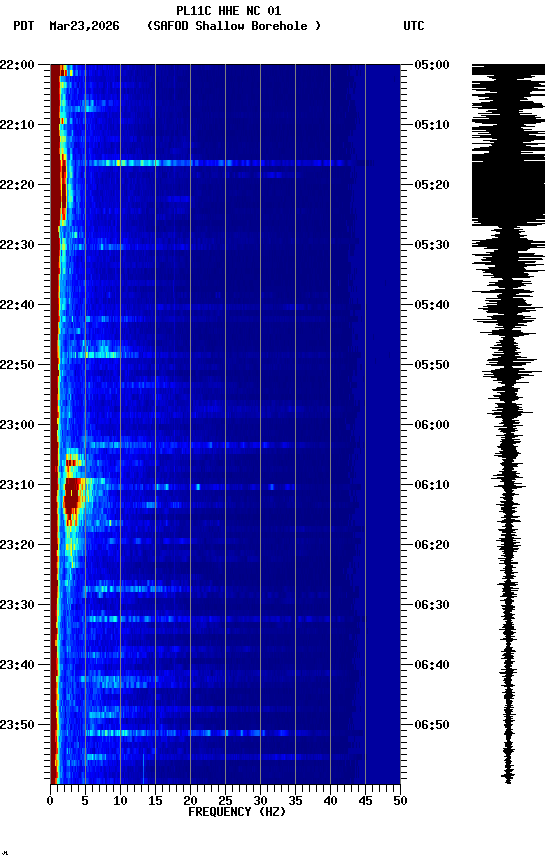The width and height of the screenshot is (552, 864).
Task: Click the FREQUENCY (HZ) axis title
Action: 237,812
